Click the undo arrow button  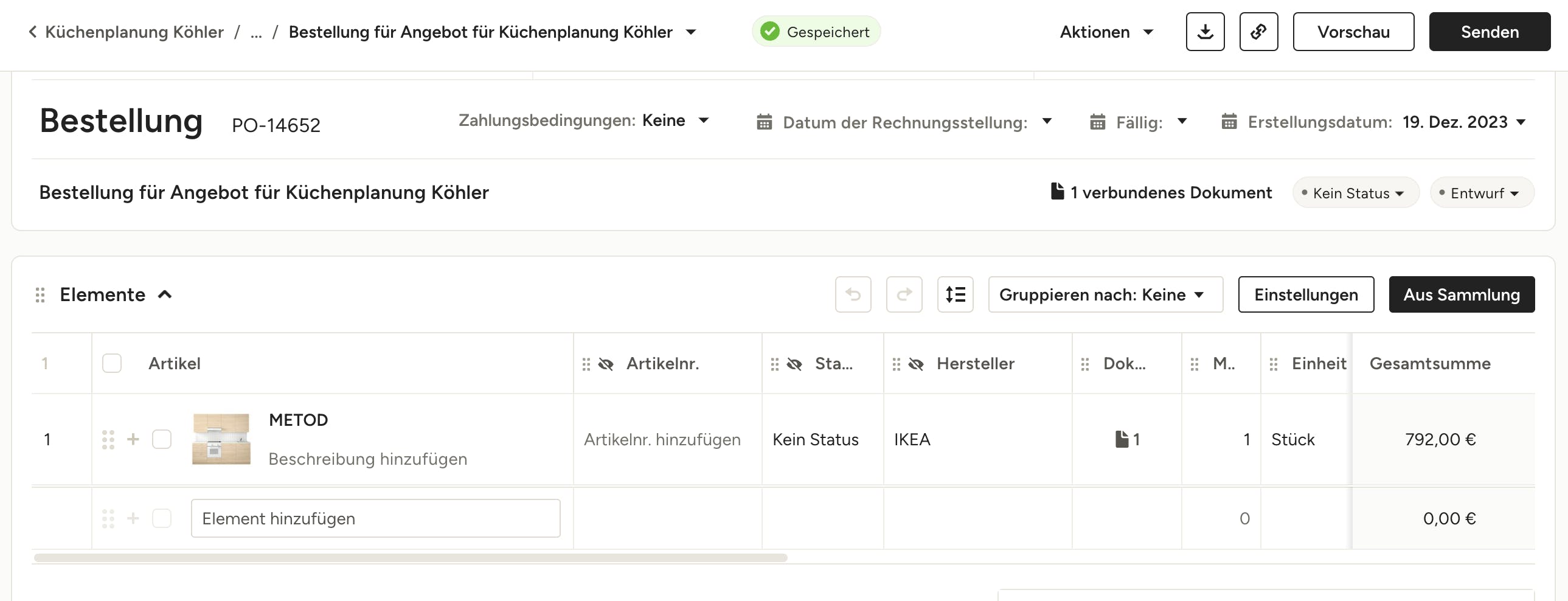(x=853, y=294)
